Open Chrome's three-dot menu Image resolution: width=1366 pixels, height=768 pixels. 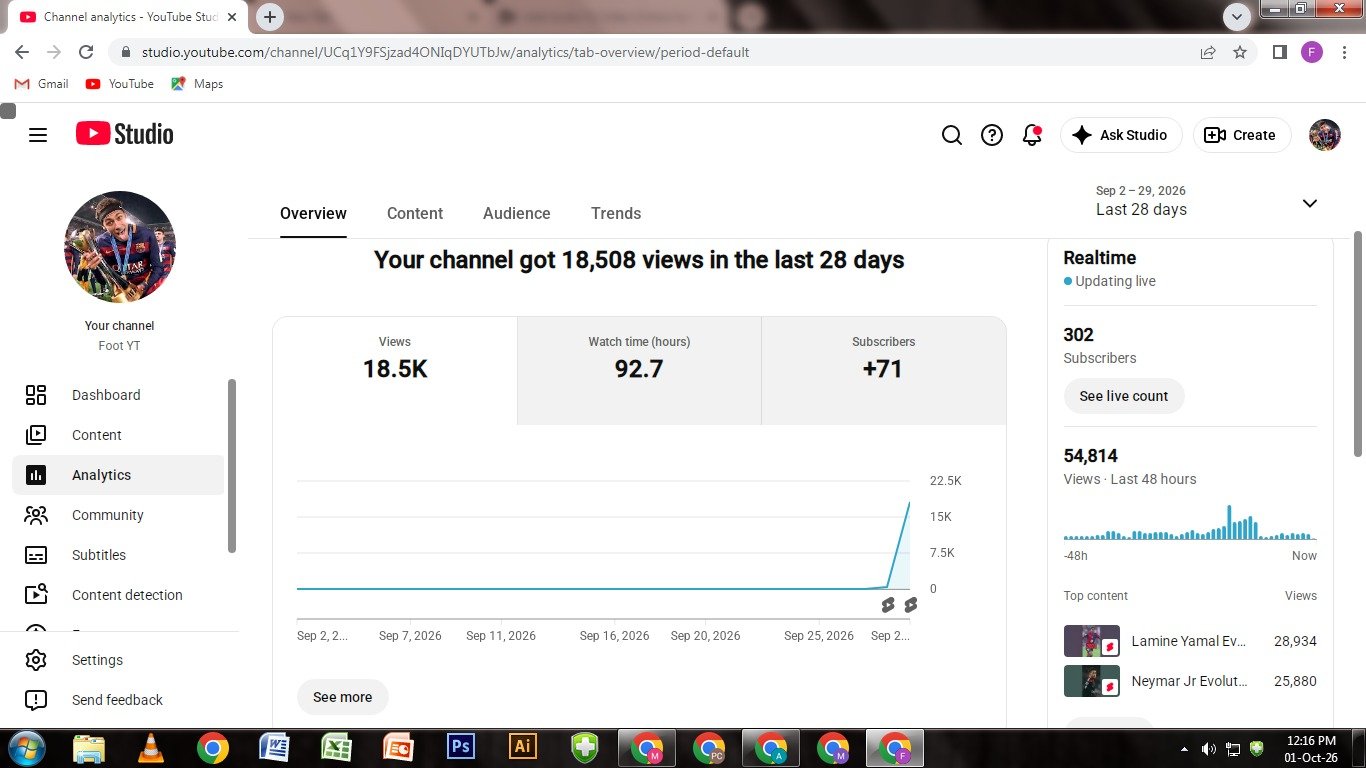(x=1344, y=52)
